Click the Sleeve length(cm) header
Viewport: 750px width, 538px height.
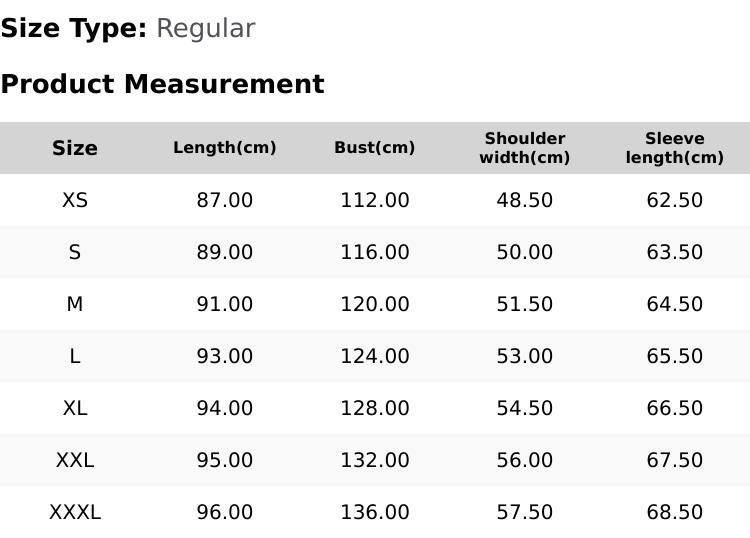click(x=674, y=148)
